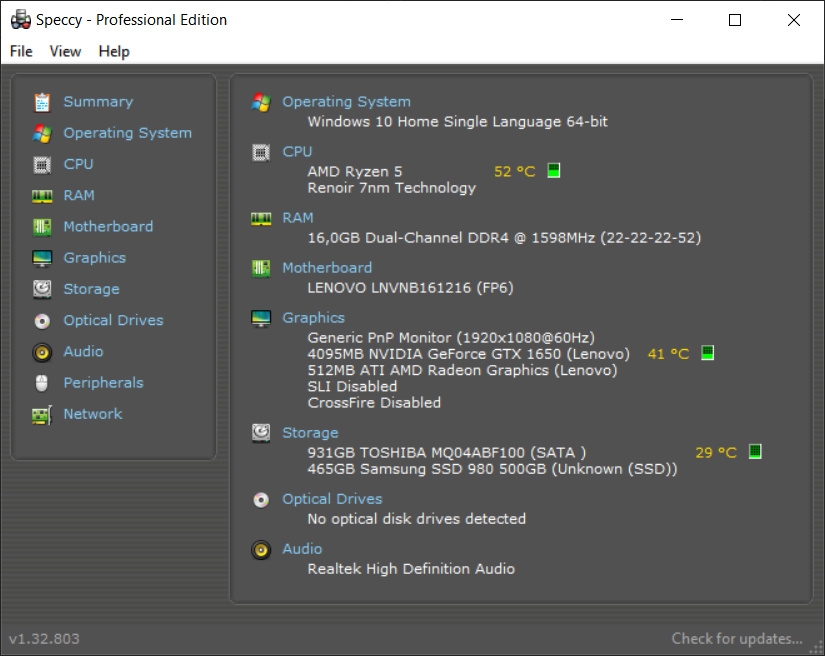Click the Optical Drives disc icon in summary panel
Image resolution: width=825 pixels, height=656 pixels.
pos(261,500)
